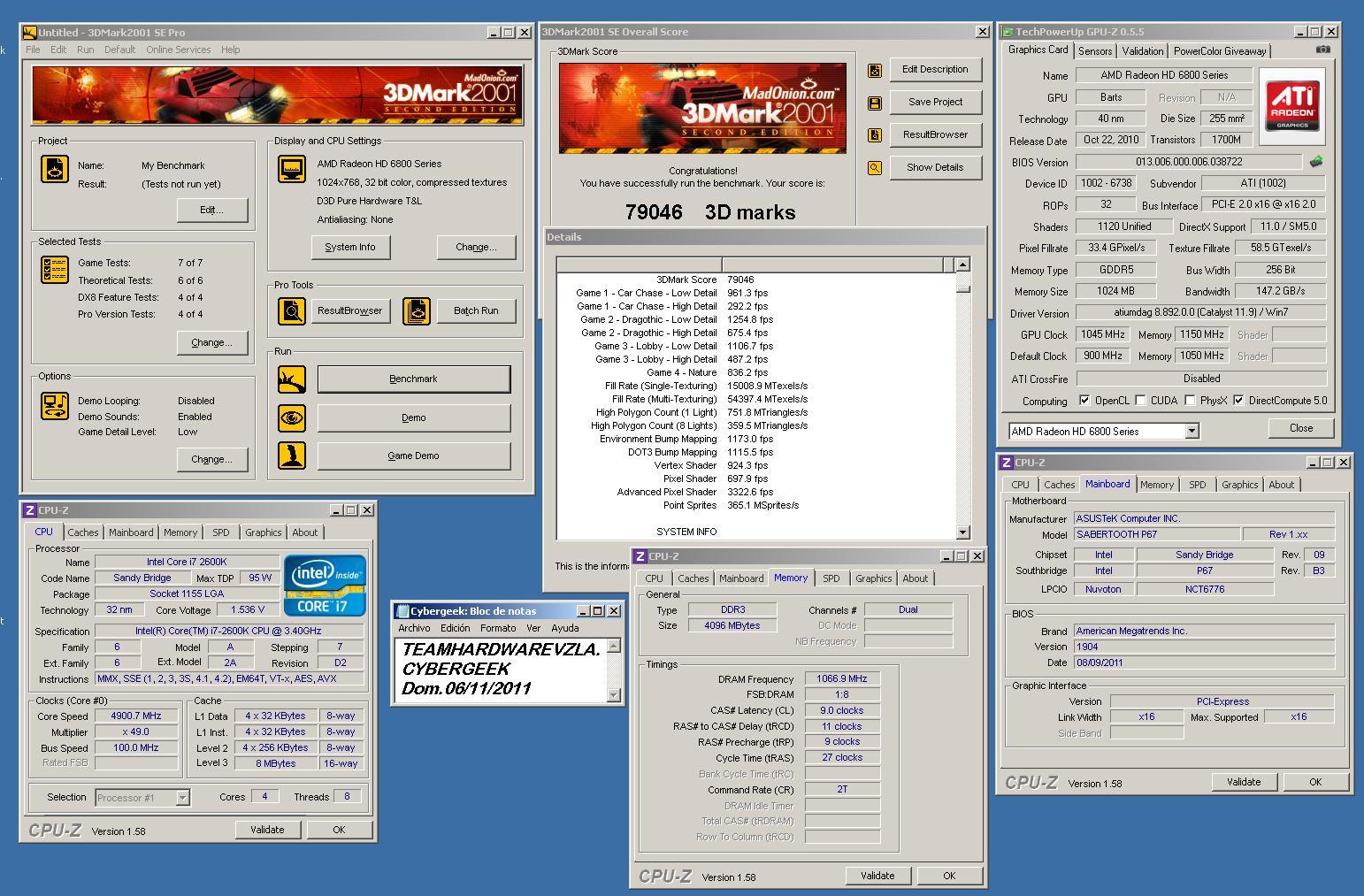Click the Batch Run button
Viewport: 1364px width, 896px height.
[476, 310]
